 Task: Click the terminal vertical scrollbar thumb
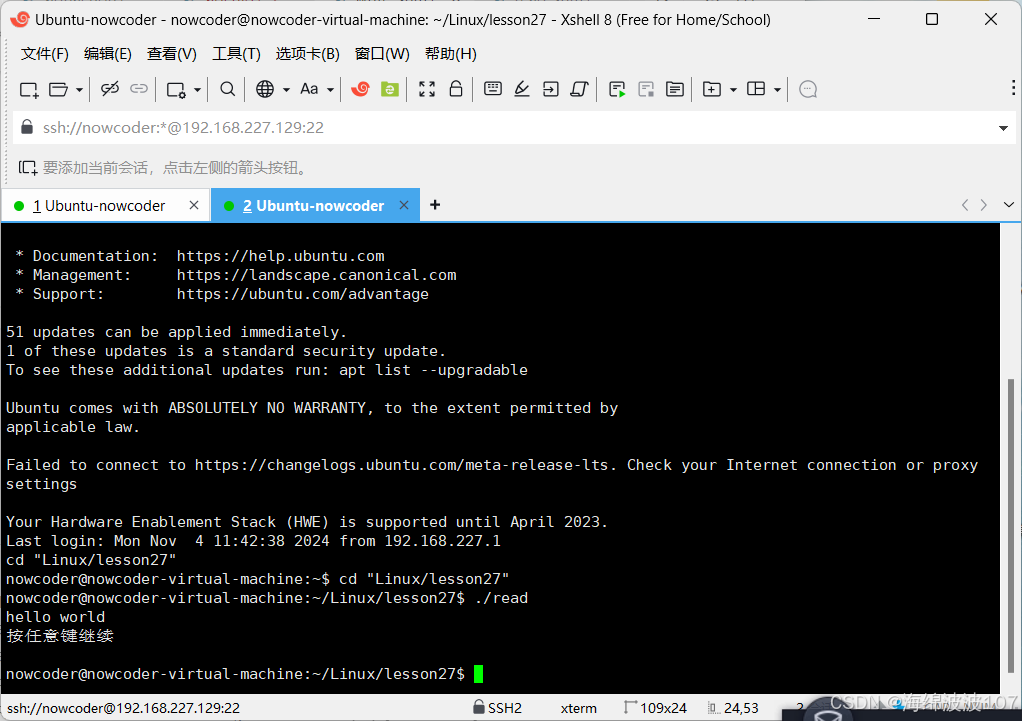pyautogui.click(x=1011, y=525)
